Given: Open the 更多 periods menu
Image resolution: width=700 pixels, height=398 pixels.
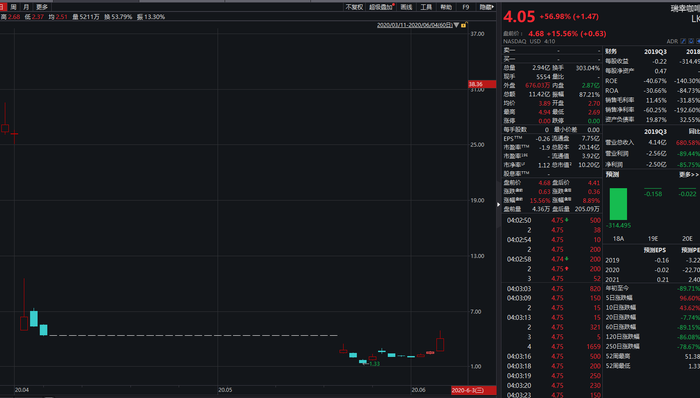Looking at the screenshot, I should tap(42, 7).
